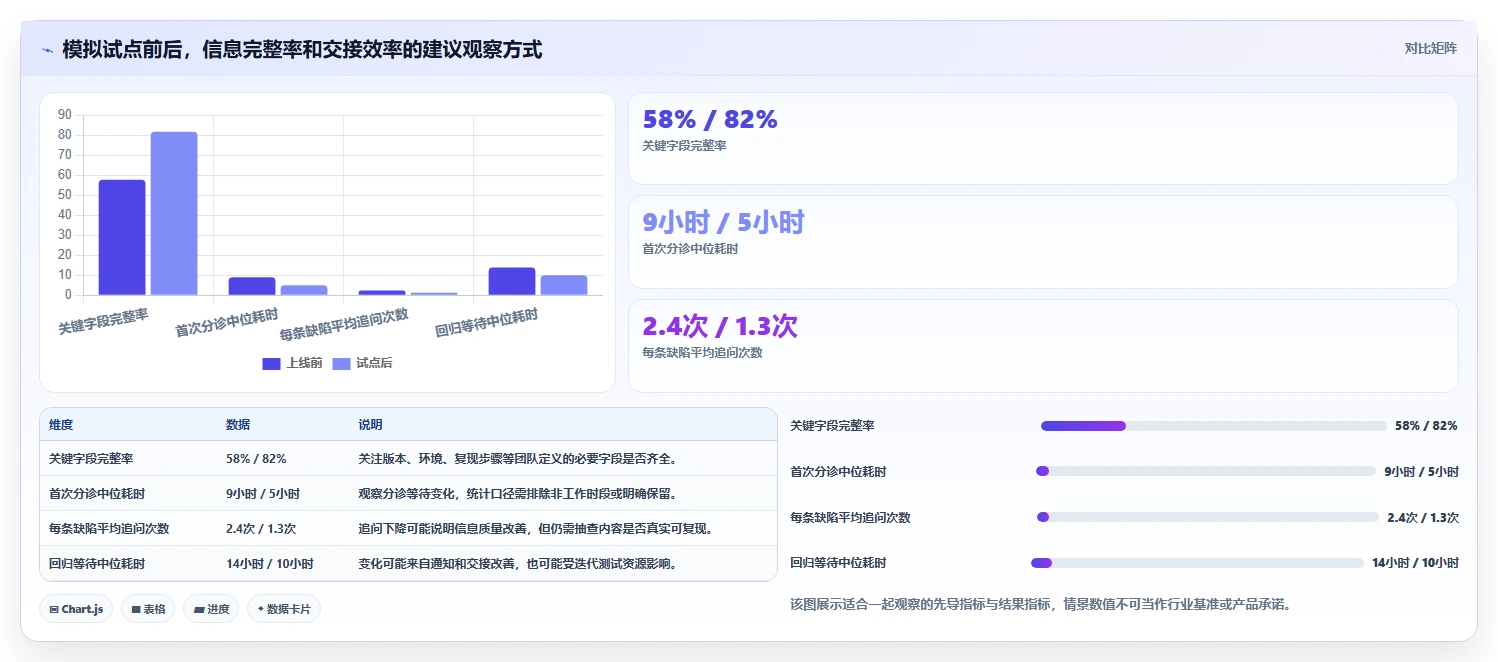Open the large 2.4次 / 1.3次 data card
The height and width of the screenshot is (662, 1498).
[1043, 346]
